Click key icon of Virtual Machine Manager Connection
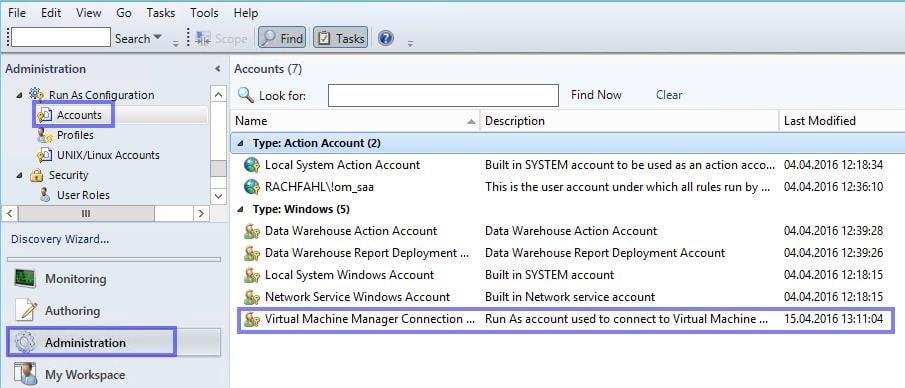Screen dimensions: 905x388 pyautogui.click(x=252, y=319)
